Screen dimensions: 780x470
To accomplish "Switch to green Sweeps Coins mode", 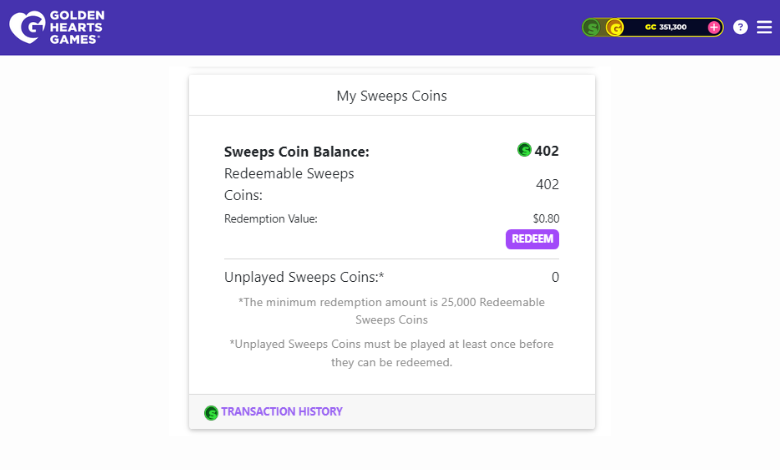I will [592, 27].
